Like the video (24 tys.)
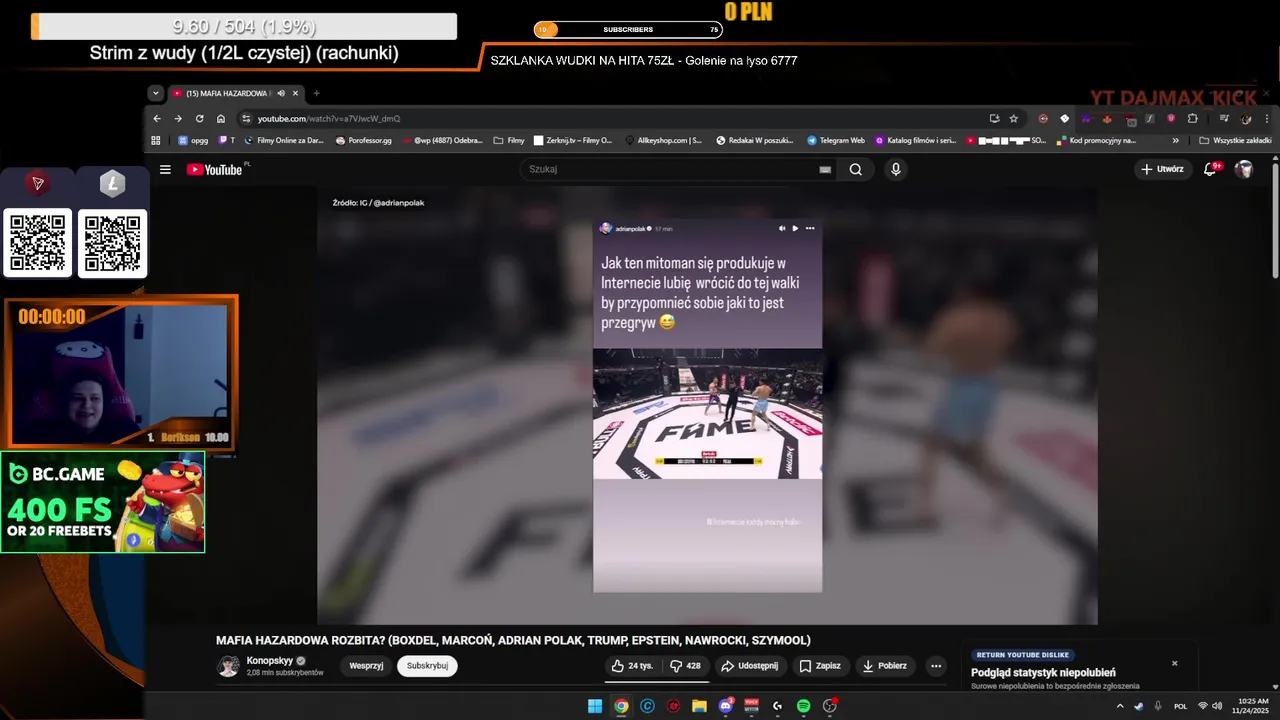 coord(632,666)
